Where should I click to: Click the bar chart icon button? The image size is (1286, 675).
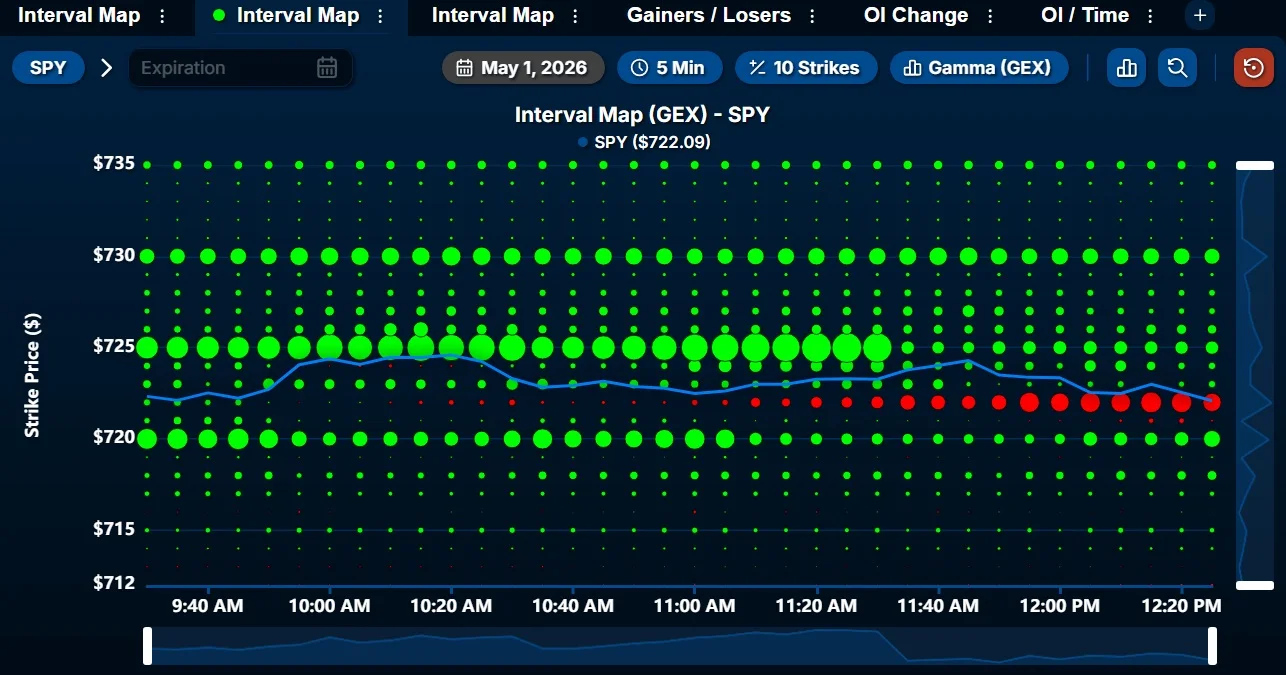coord(1127,68)
